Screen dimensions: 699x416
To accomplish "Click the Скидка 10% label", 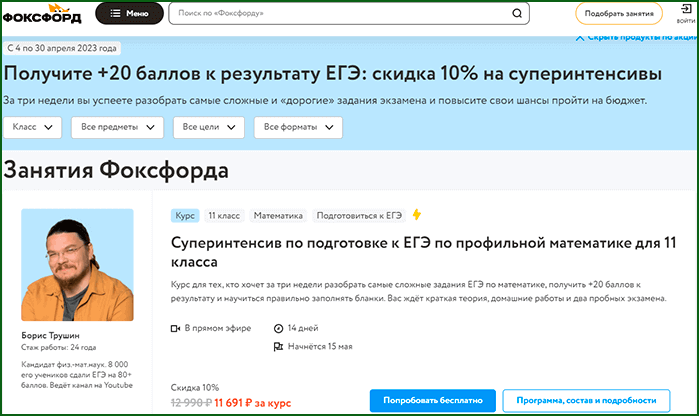I will pyautogui.click(x=195, y=387).
